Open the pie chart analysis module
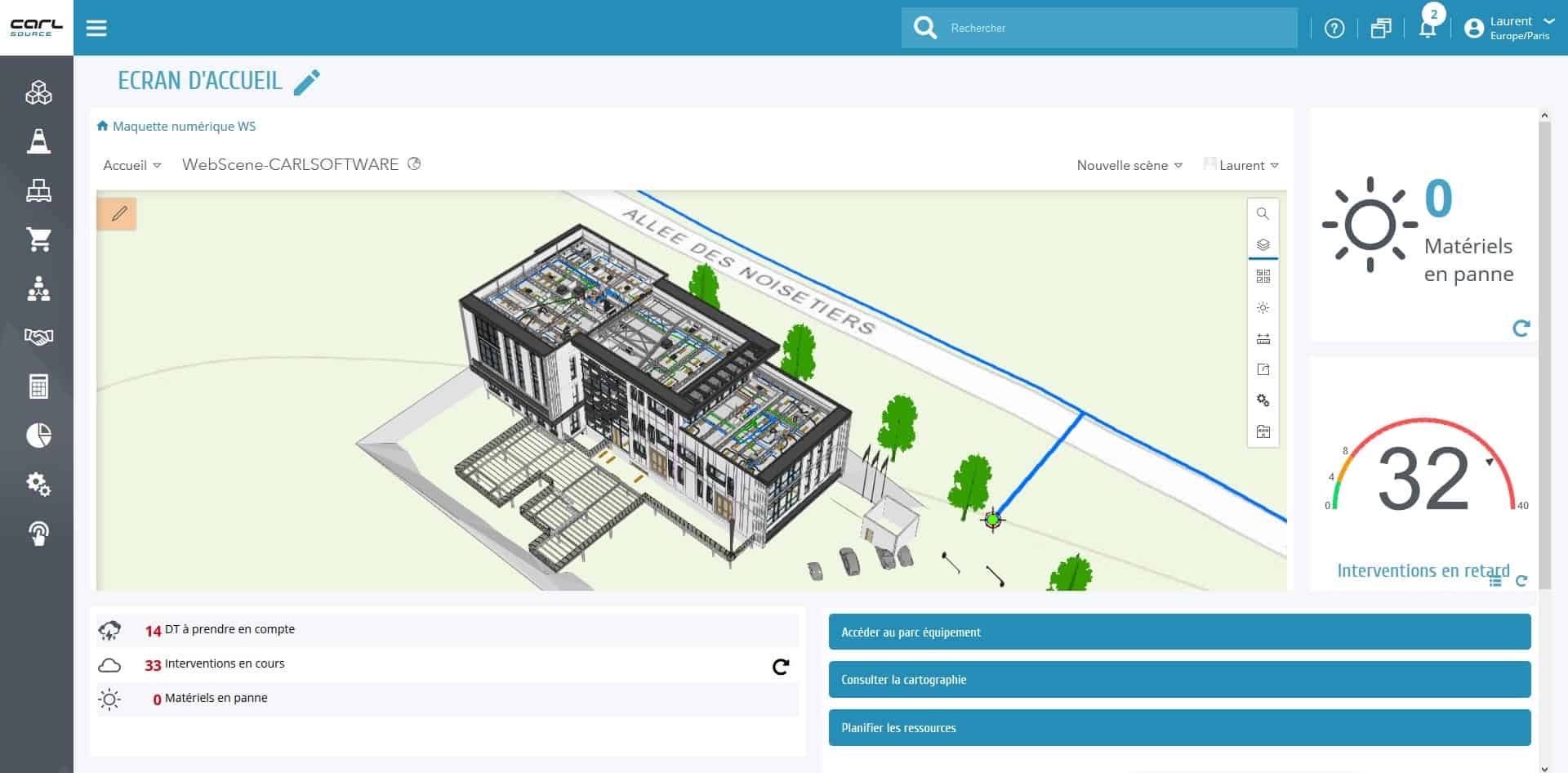The height and width of the screenshot is (773, 1568). (38, 436)
